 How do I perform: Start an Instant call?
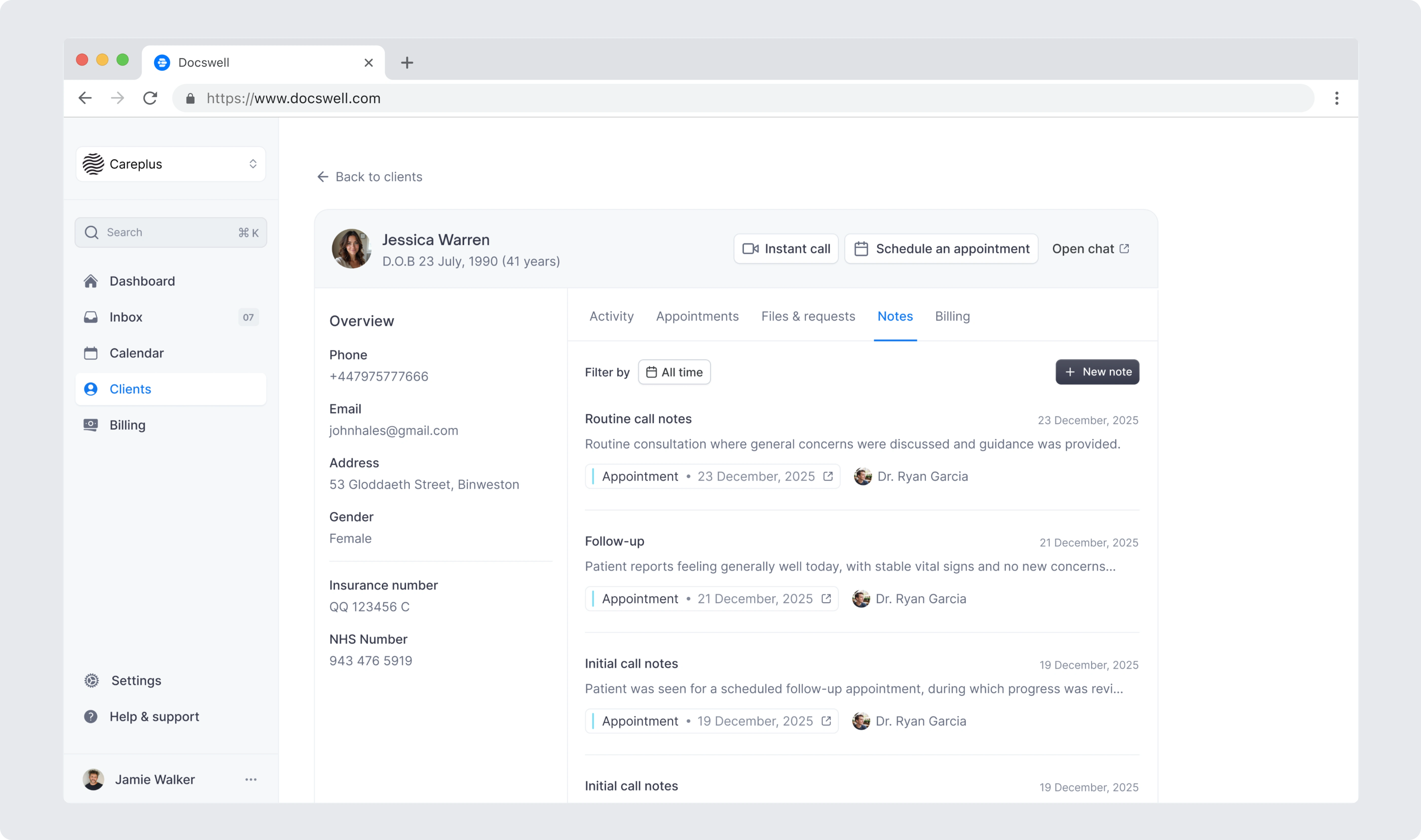[x=785, y=249]
